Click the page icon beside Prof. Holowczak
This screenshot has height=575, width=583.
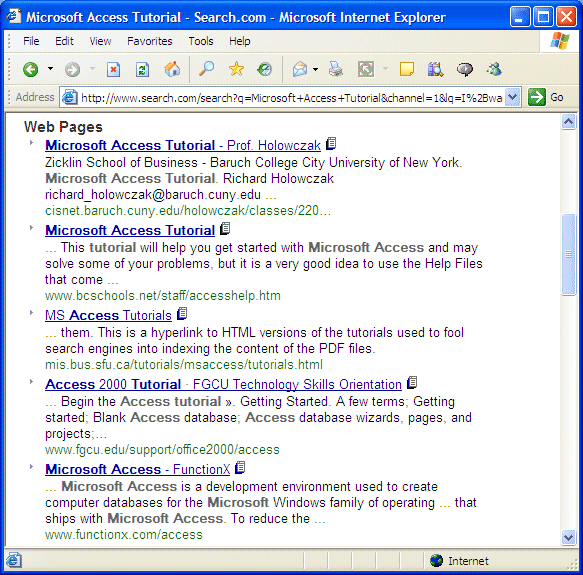pyautogui.click(x=331, y=143)
